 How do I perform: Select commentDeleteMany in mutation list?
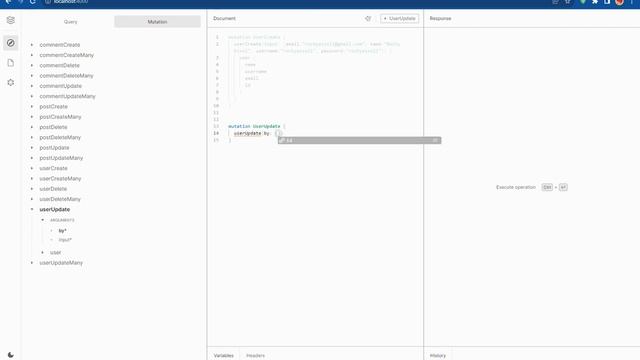[67, 76]
